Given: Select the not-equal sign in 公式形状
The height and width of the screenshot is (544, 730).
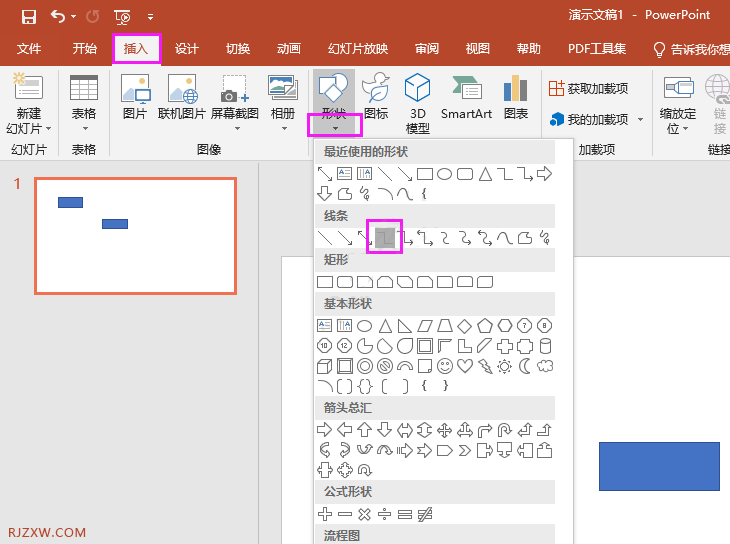Looking at the screenshot, I should (x=425, y=514).
